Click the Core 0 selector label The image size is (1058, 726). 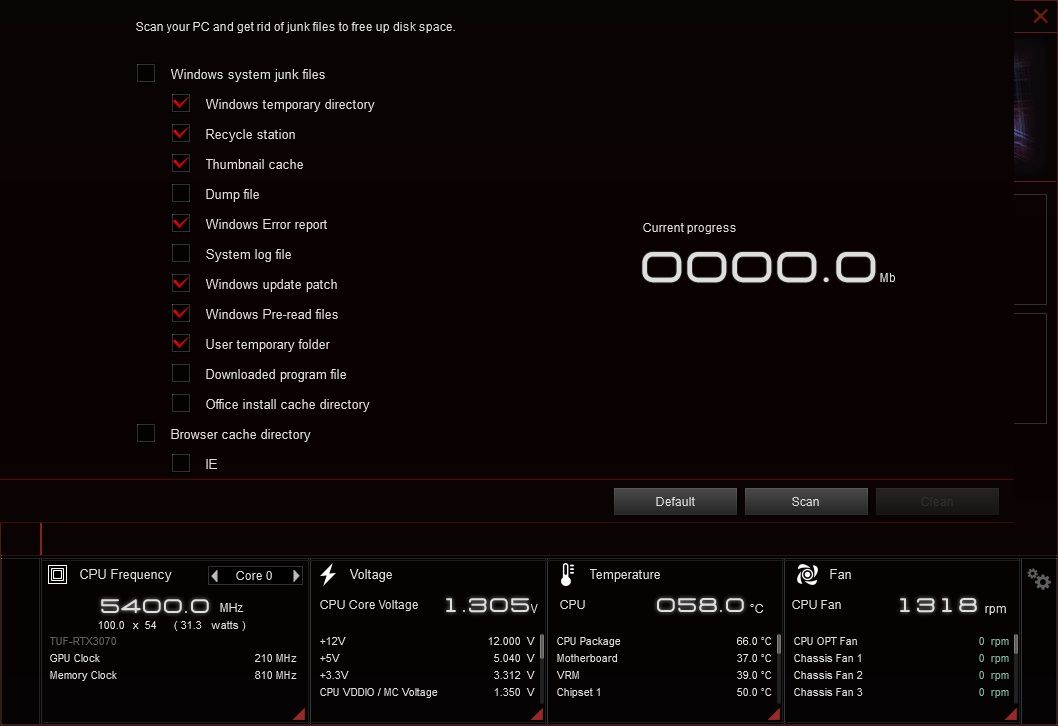pos(254,576)
